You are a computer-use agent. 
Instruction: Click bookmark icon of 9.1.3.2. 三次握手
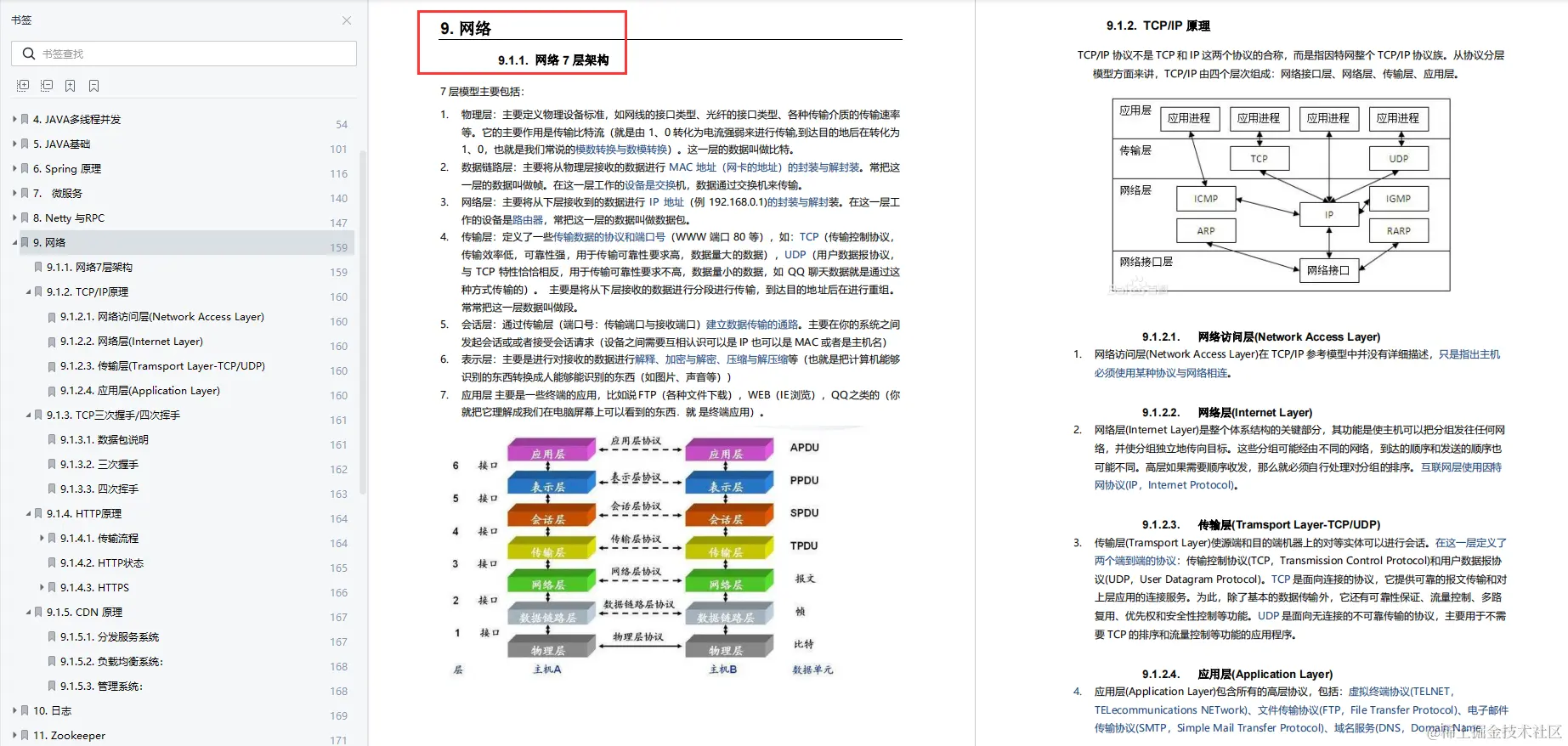(52, 465)
